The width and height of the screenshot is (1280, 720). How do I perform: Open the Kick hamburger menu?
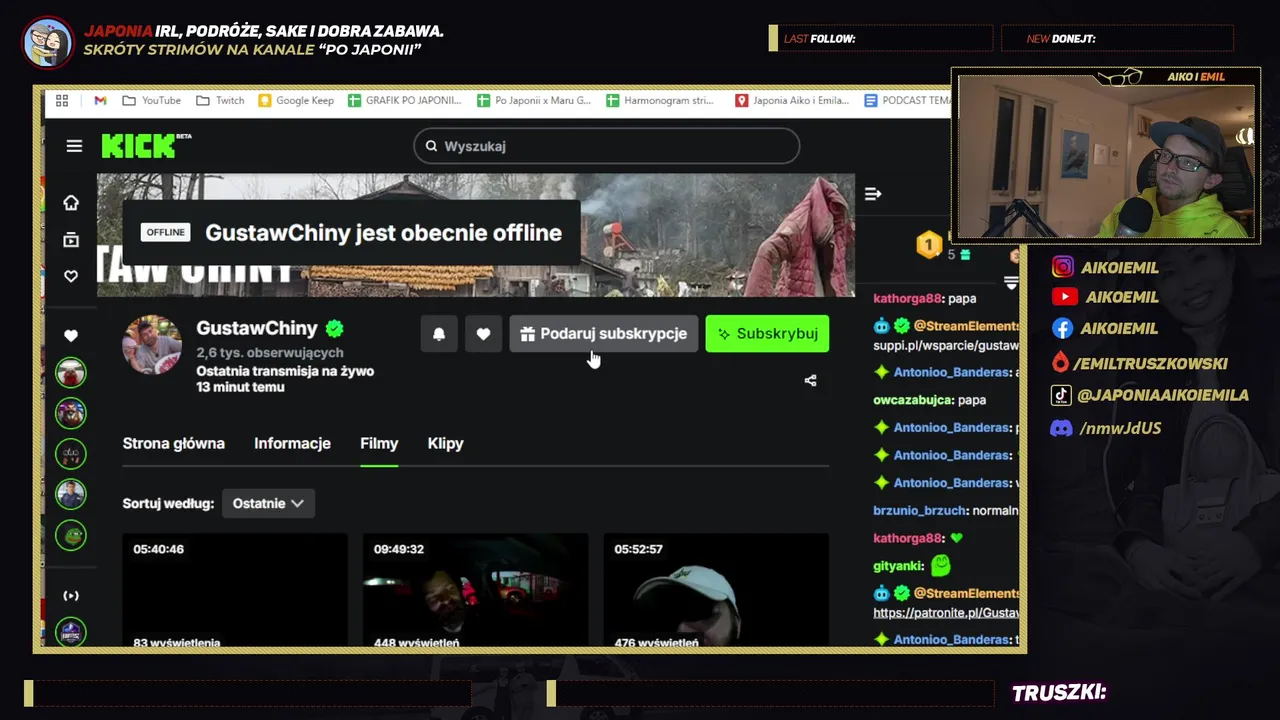click(x=74, y=146)
